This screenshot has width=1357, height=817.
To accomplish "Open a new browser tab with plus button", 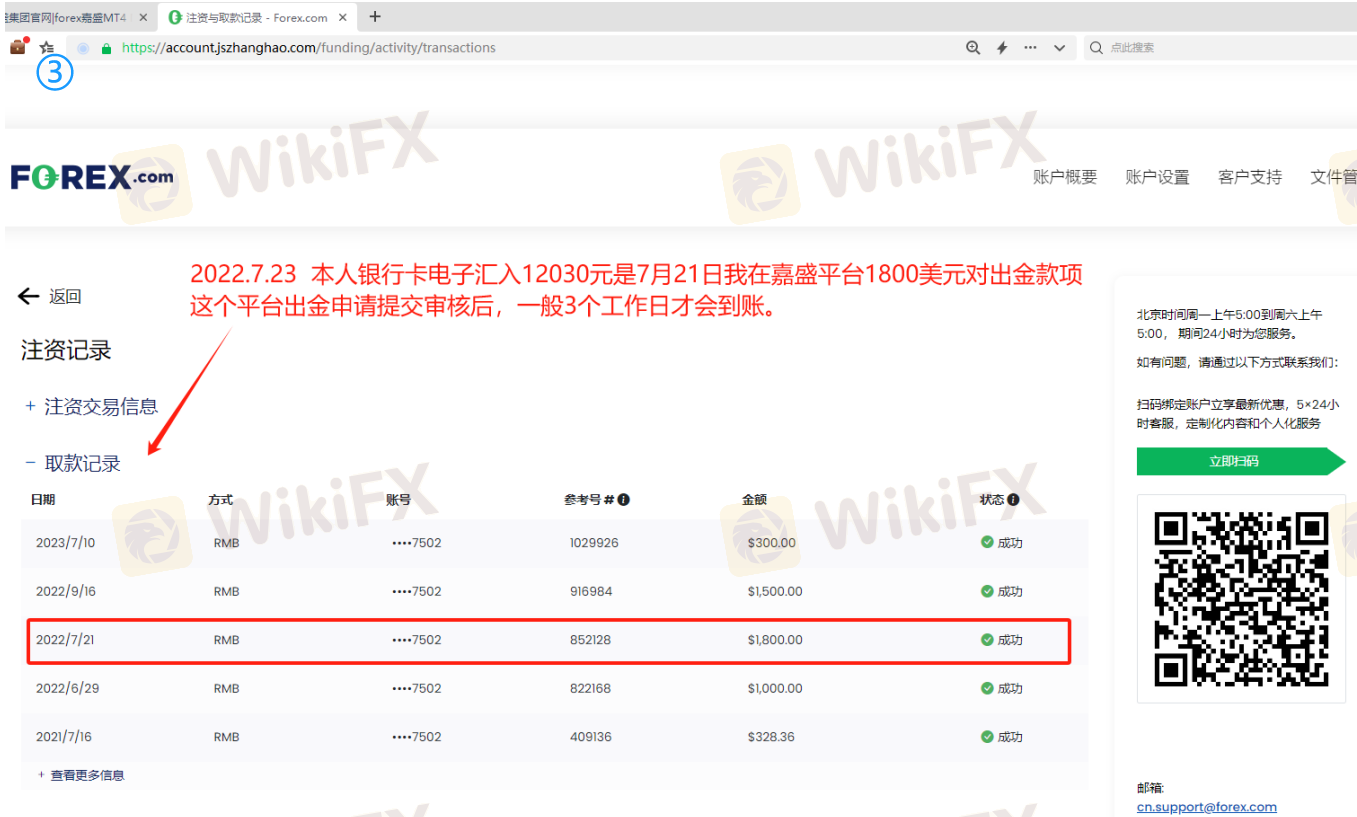I will (x=375, y=16).
